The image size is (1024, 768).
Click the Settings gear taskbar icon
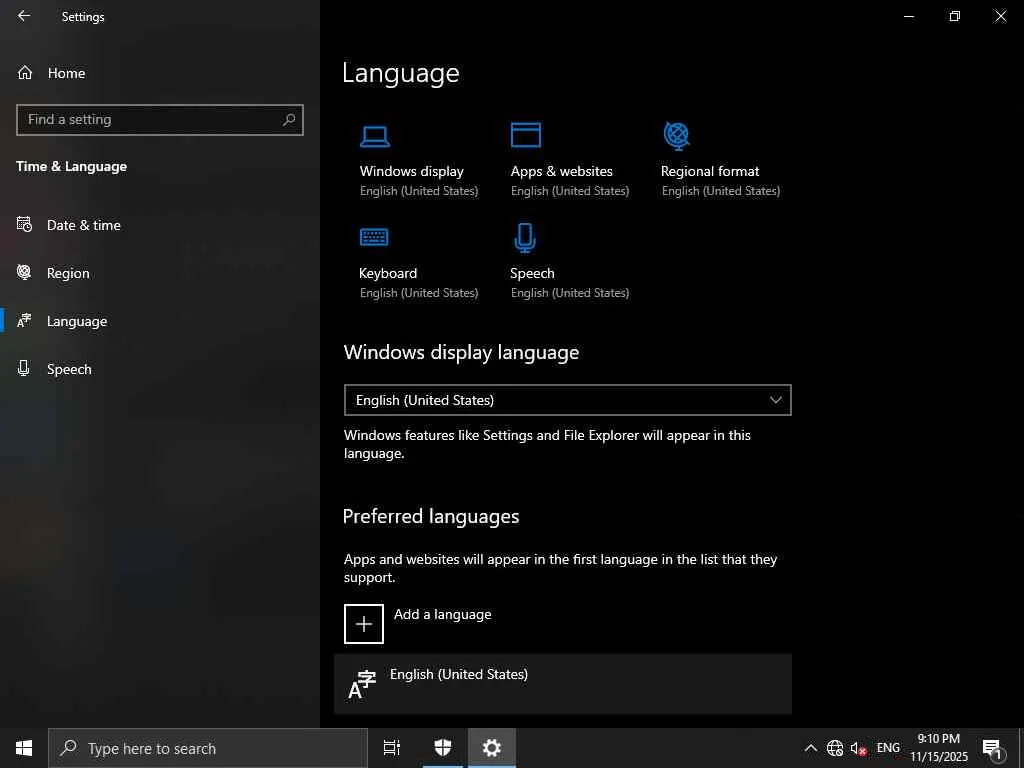pyautogui.click(x=492, y=748)
